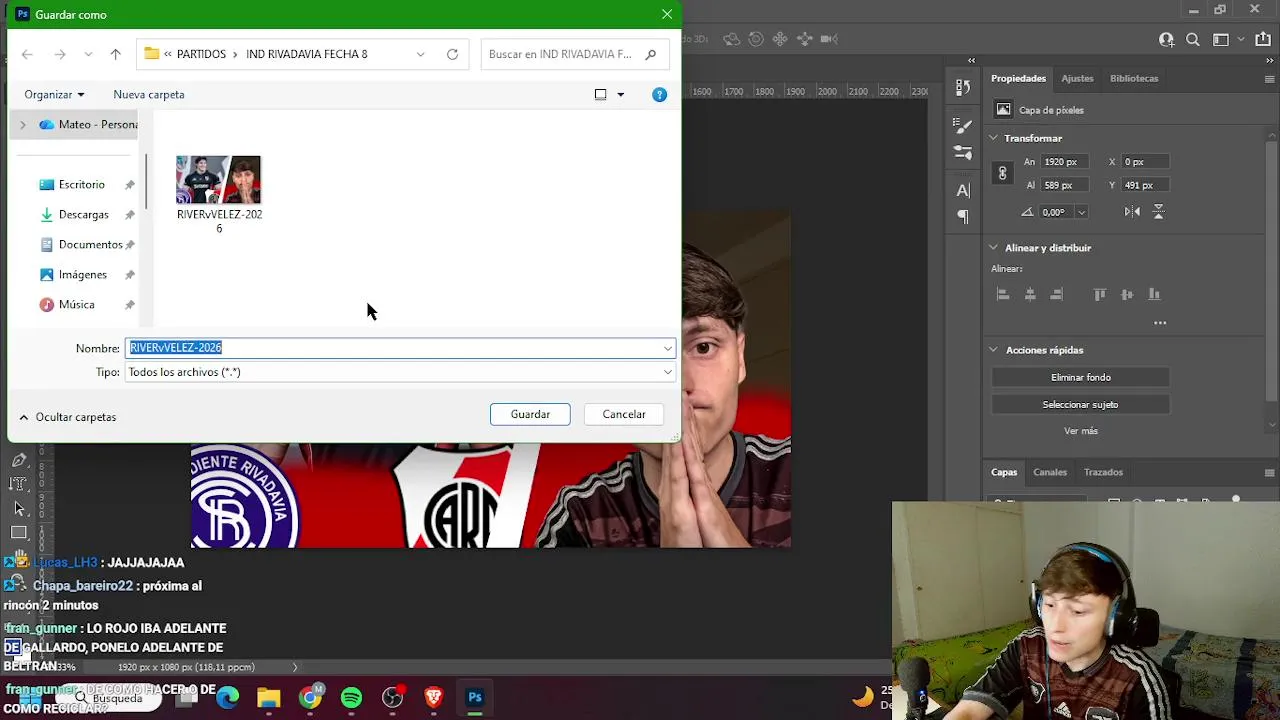Switch to the Canales tab

coord(1050,472)
